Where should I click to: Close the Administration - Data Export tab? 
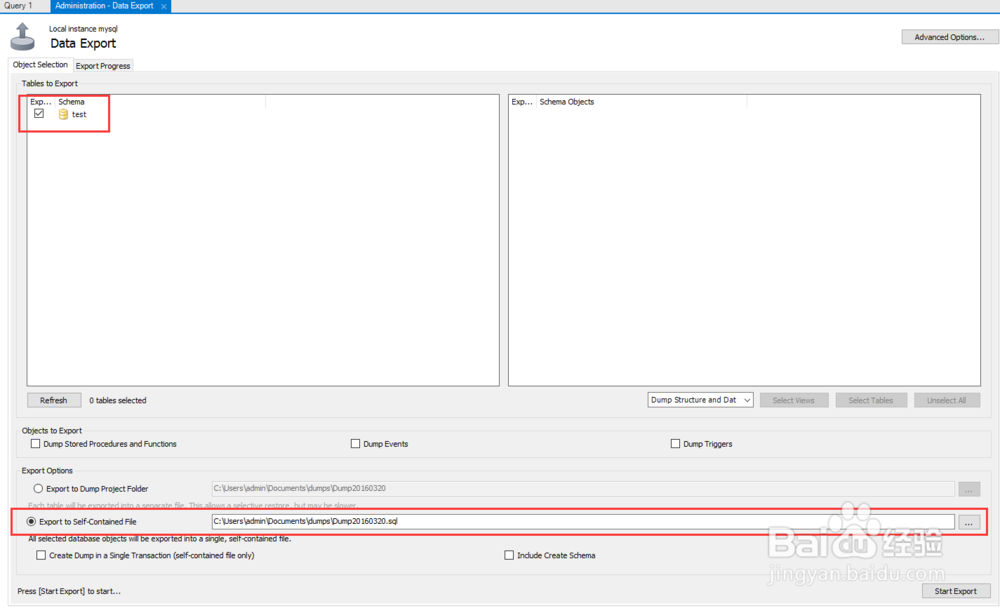(x=164, y=6)
